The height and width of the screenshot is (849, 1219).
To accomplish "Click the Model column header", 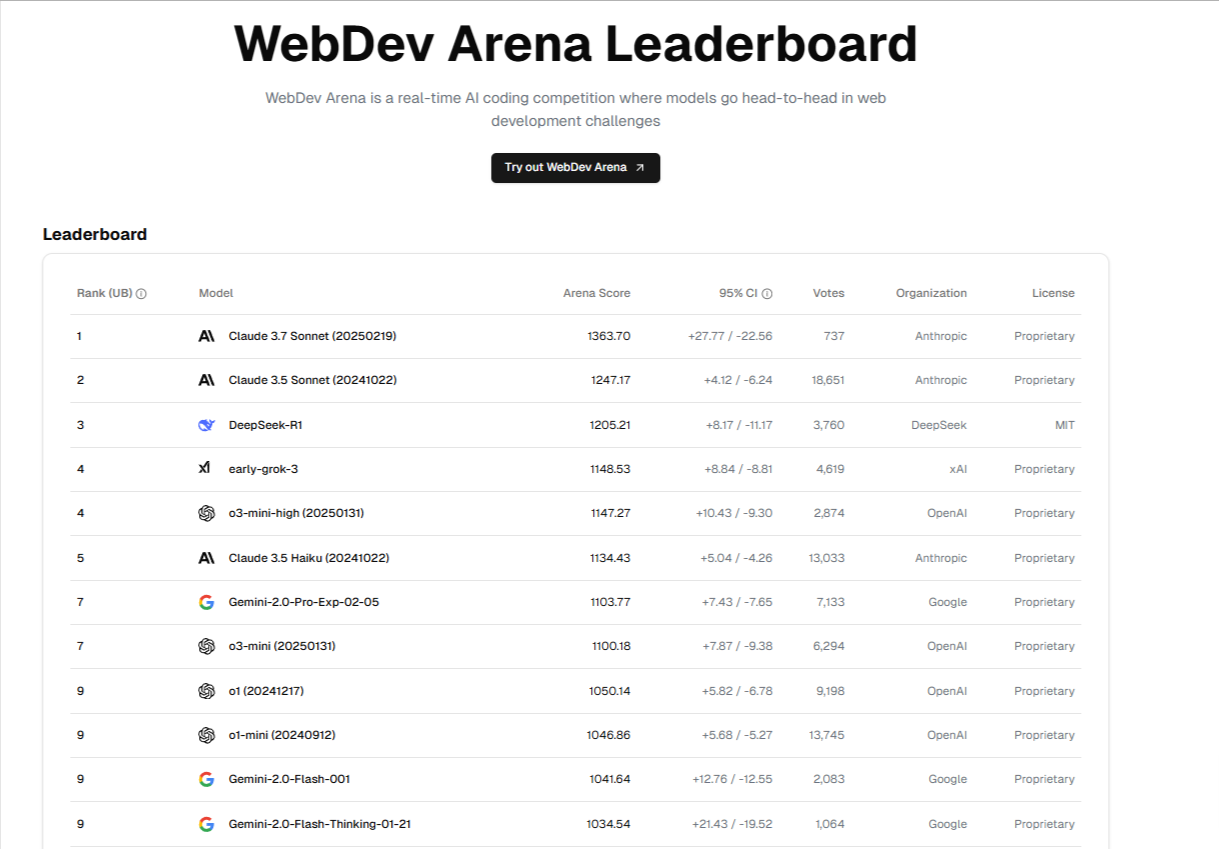I will [216, 294].
